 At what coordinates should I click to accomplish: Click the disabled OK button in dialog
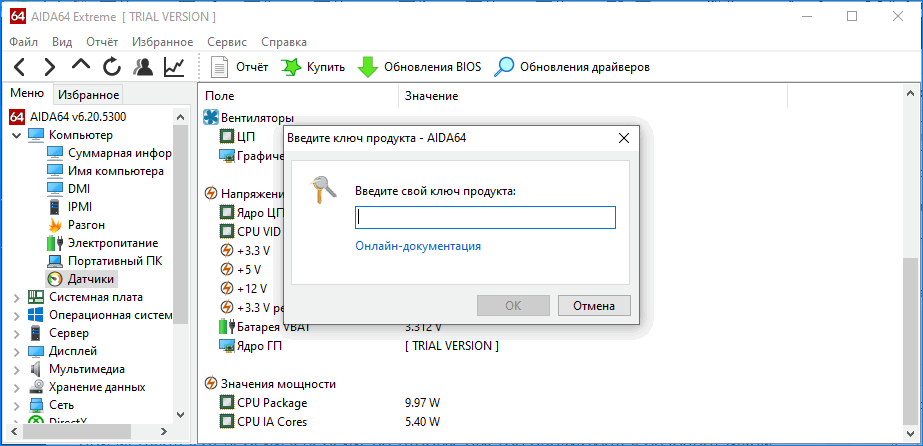513,306
